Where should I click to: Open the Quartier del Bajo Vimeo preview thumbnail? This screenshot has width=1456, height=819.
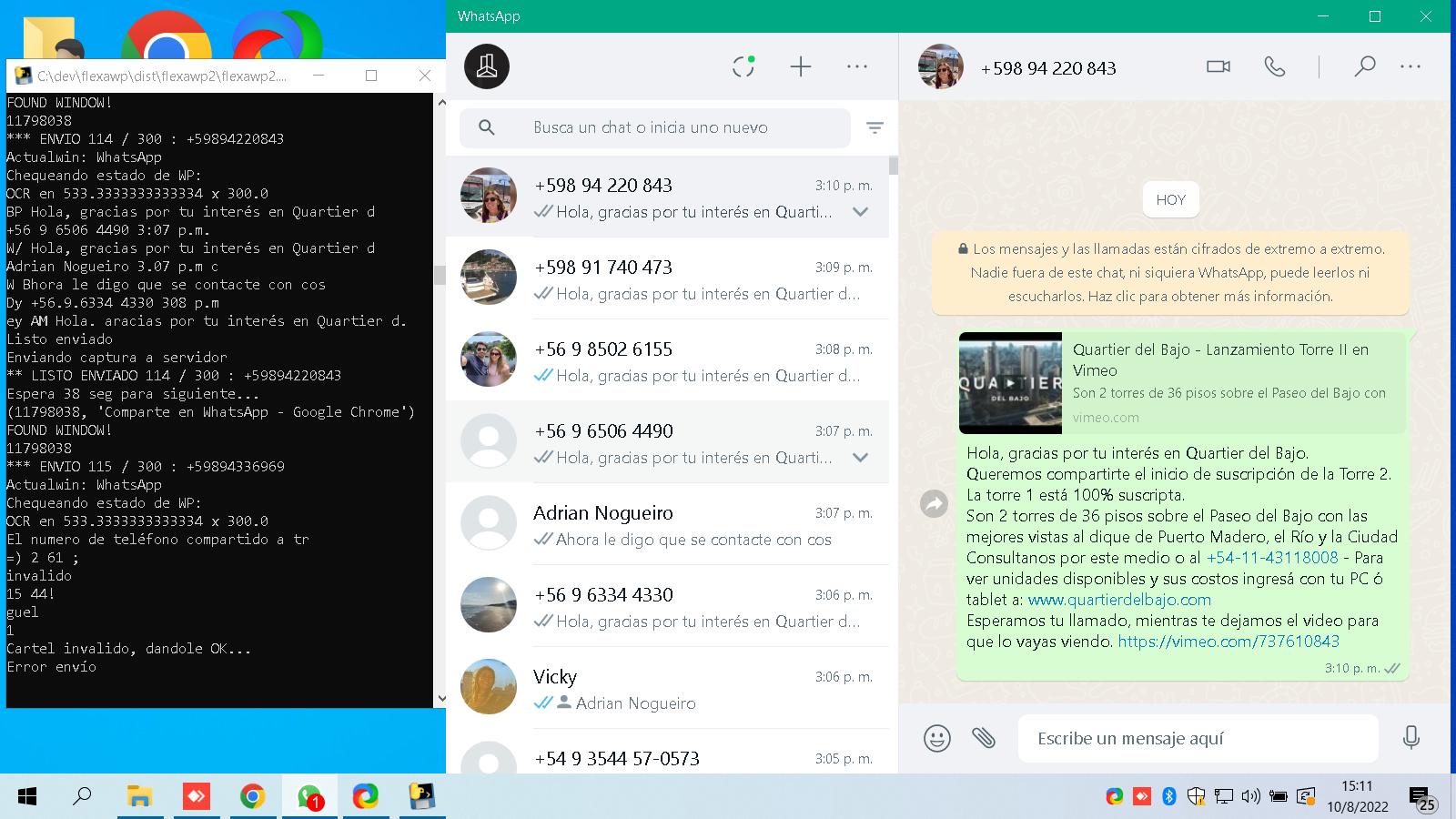pyautogui.click(x=1010, y=383)
